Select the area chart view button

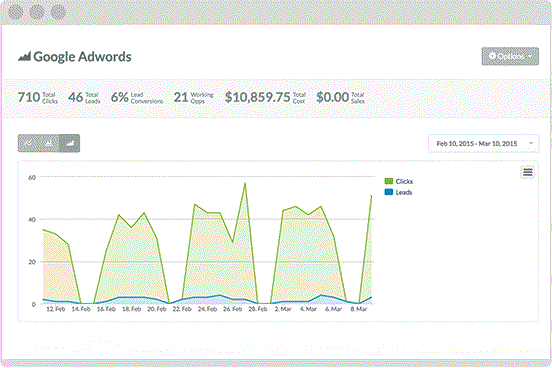(70, 143)
